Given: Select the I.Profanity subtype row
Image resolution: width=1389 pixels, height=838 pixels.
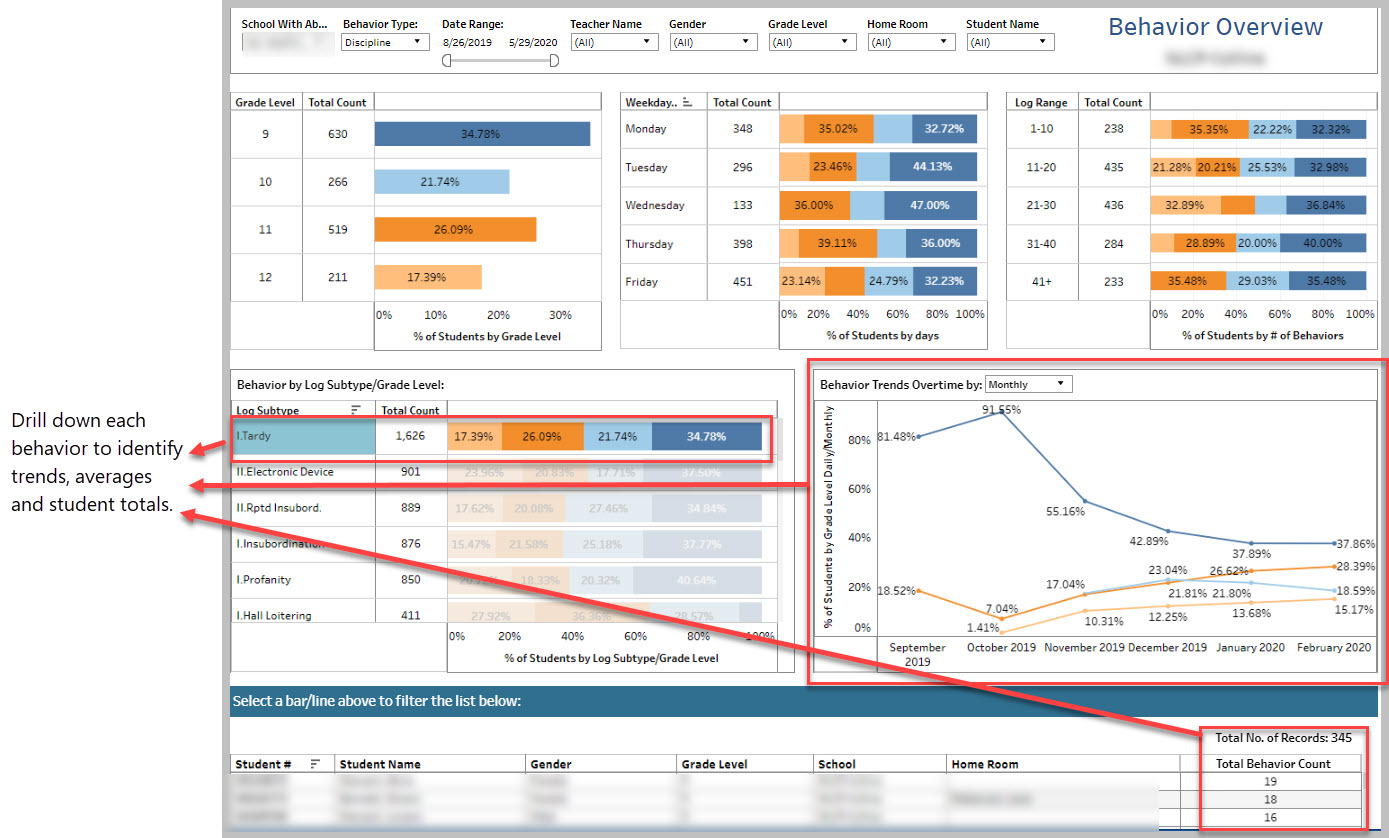Looking at the screenshot, I should [x=304, y=580].
